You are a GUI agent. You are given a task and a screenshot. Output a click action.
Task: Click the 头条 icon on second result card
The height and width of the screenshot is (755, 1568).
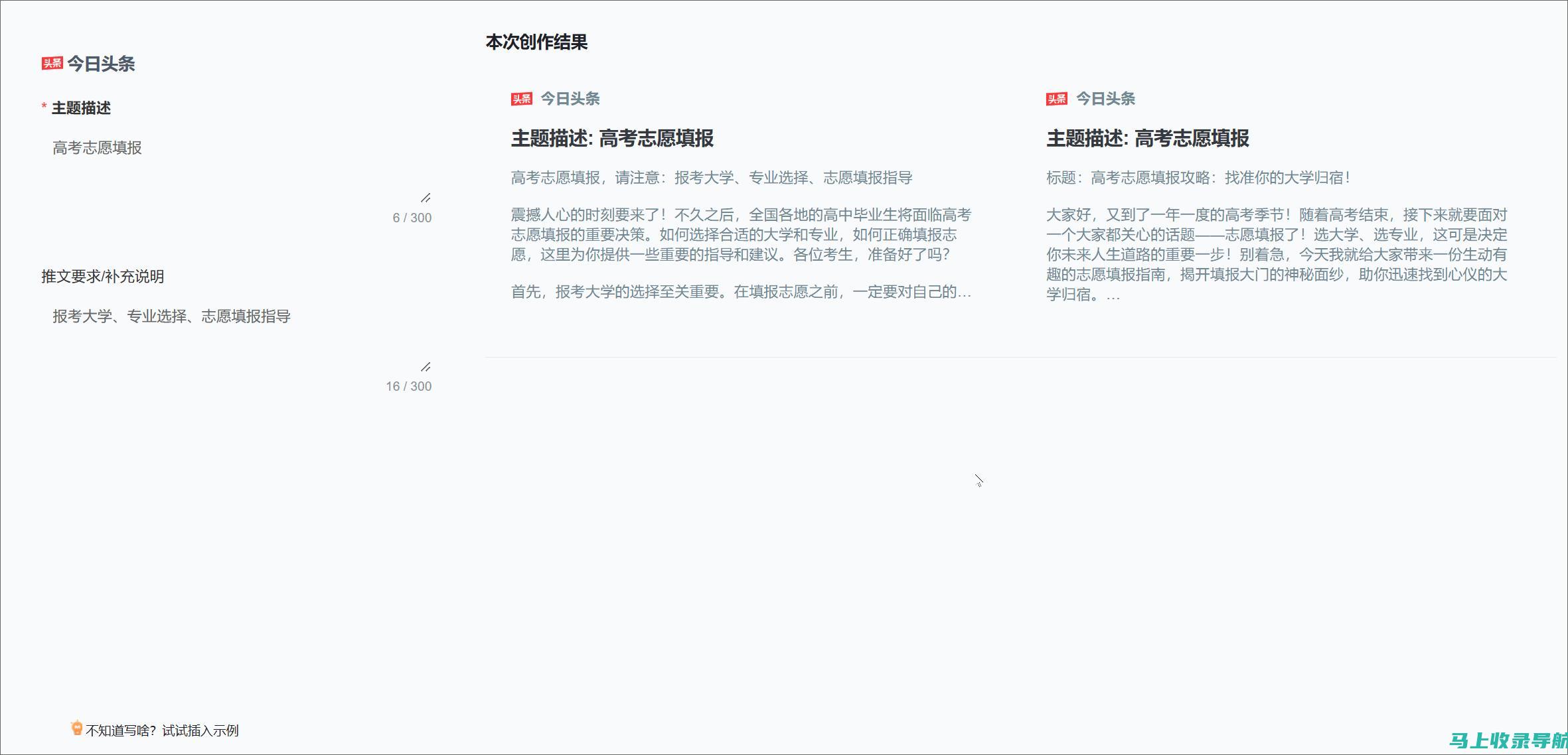pos(1057,99)
